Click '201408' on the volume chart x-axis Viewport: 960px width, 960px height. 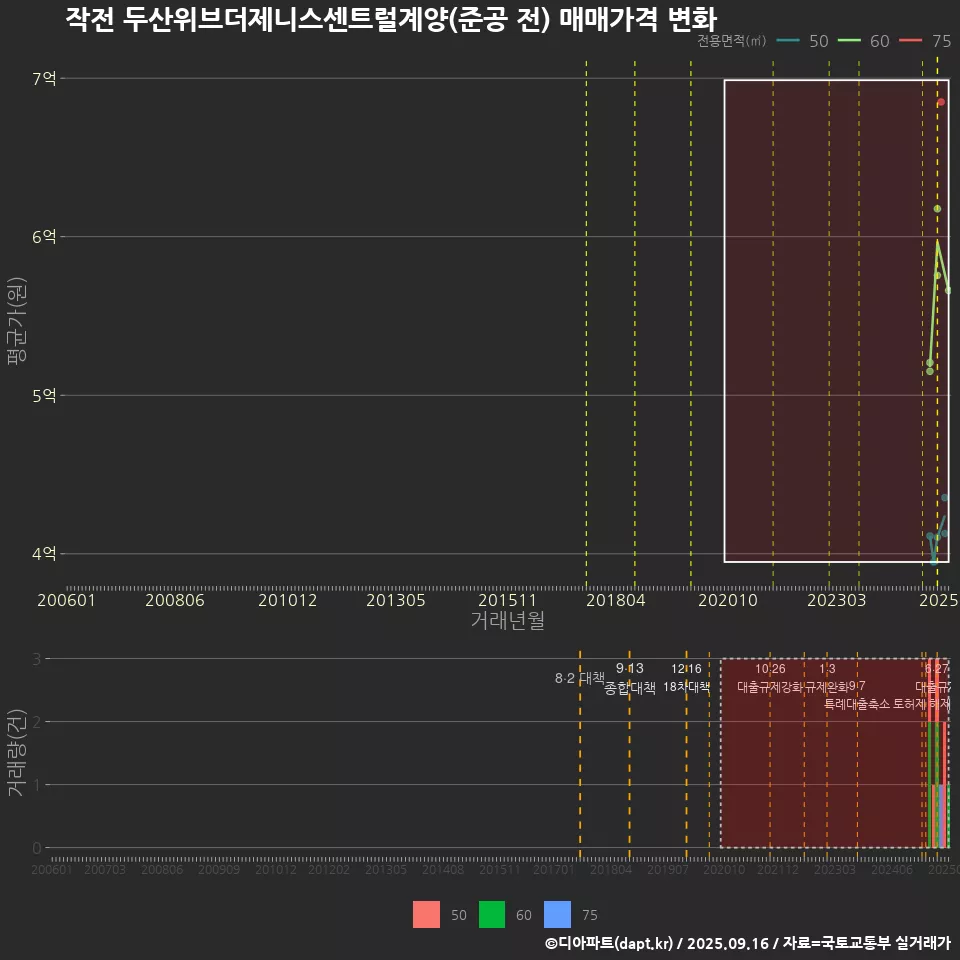point(443,869)
